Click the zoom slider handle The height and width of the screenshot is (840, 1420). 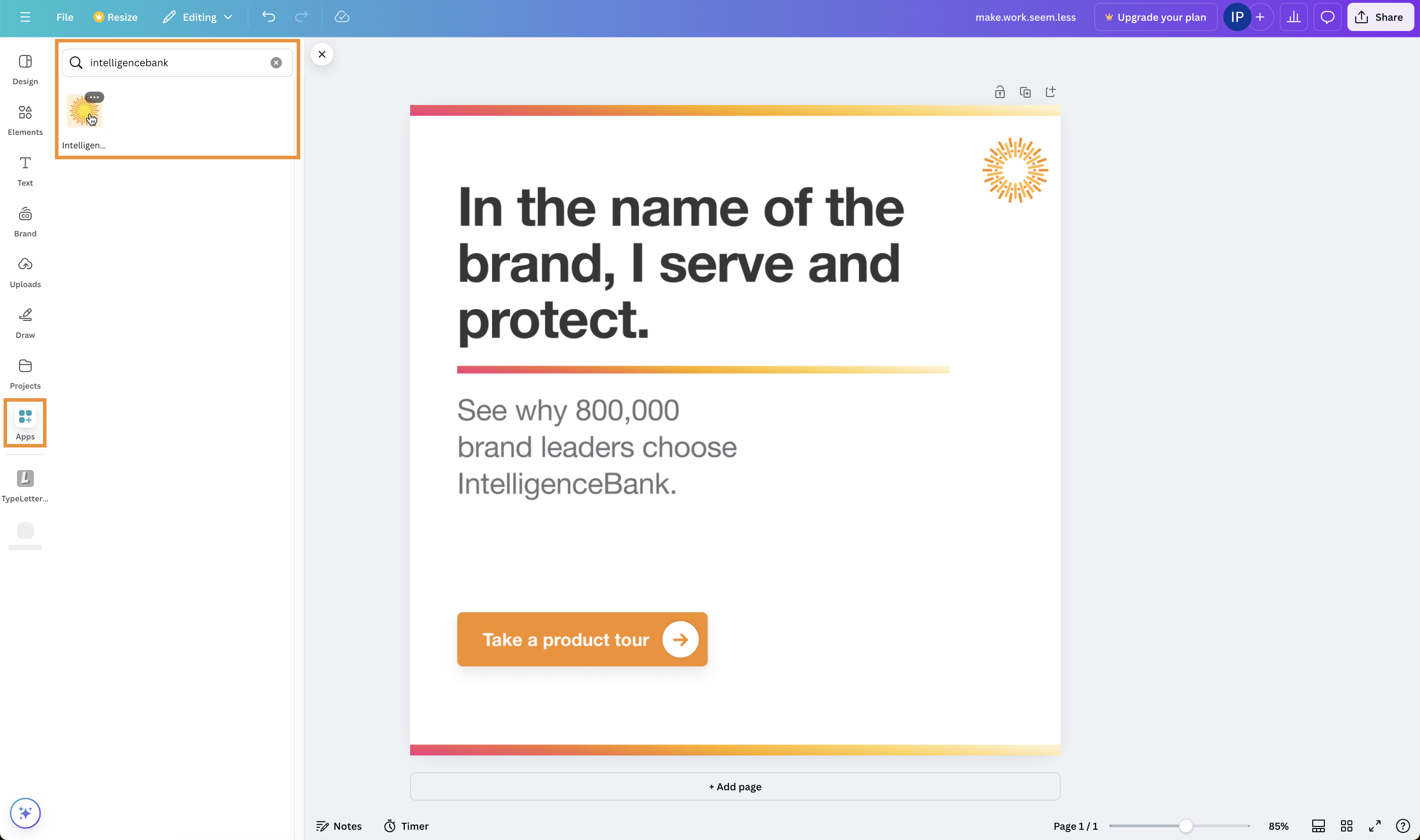click(x=1185, y=826)
